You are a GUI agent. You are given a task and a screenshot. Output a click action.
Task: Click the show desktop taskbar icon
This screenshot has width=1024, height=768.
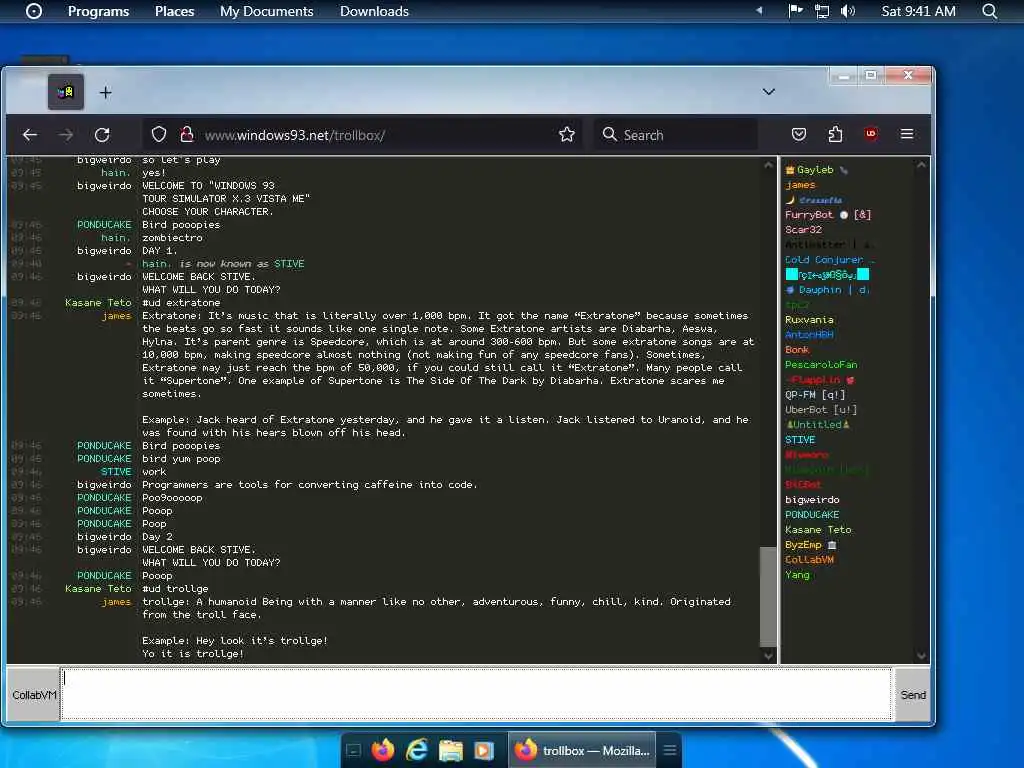point(353,750)
